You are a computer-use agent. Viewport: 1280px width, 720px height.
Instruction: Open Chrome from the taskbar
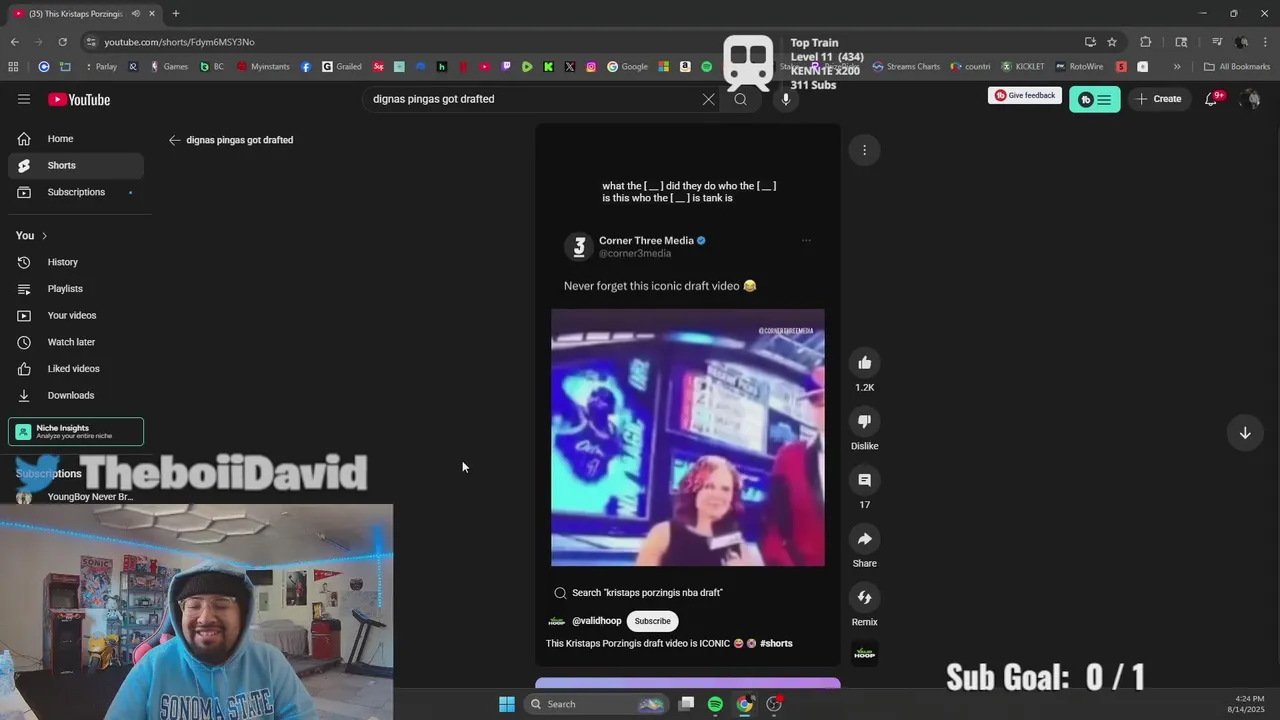coord(744,704)
